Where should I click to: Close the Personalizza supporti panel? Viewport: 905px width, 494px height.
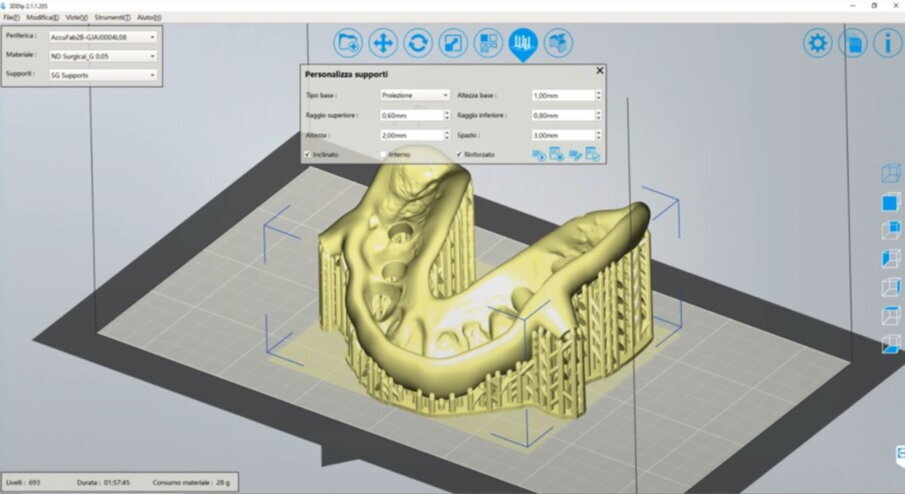pyautogui.click(x=599, y=71)
